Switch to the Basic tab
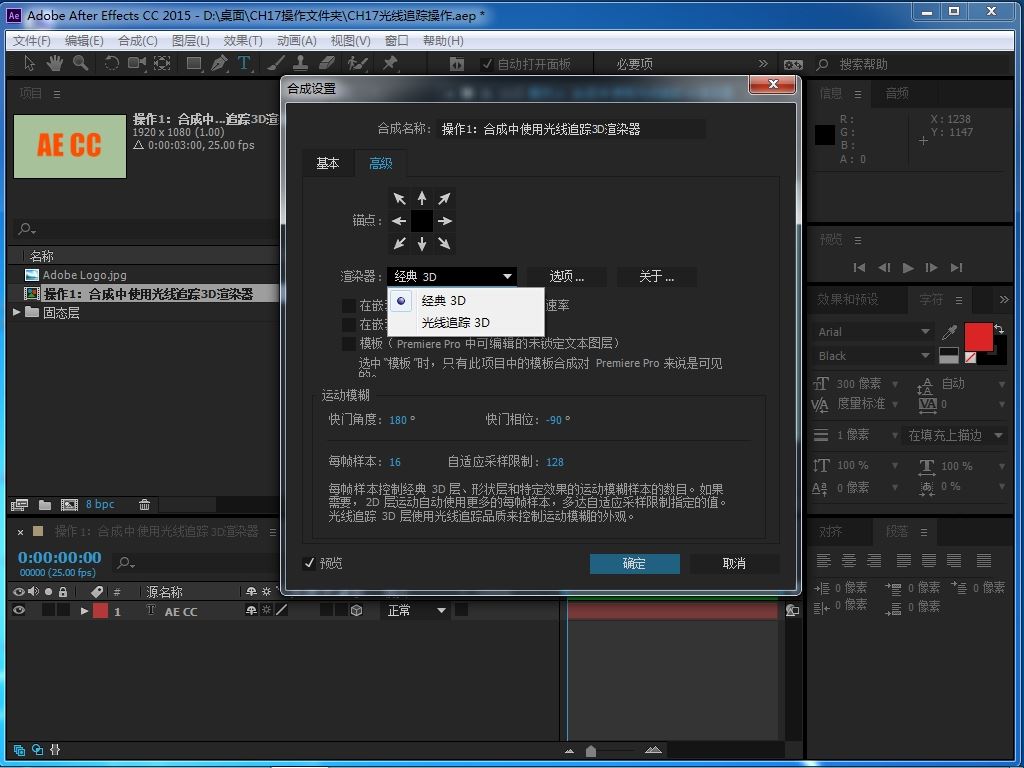The image size is (1024, 768). pyautogui.click(x=328, y=163)
